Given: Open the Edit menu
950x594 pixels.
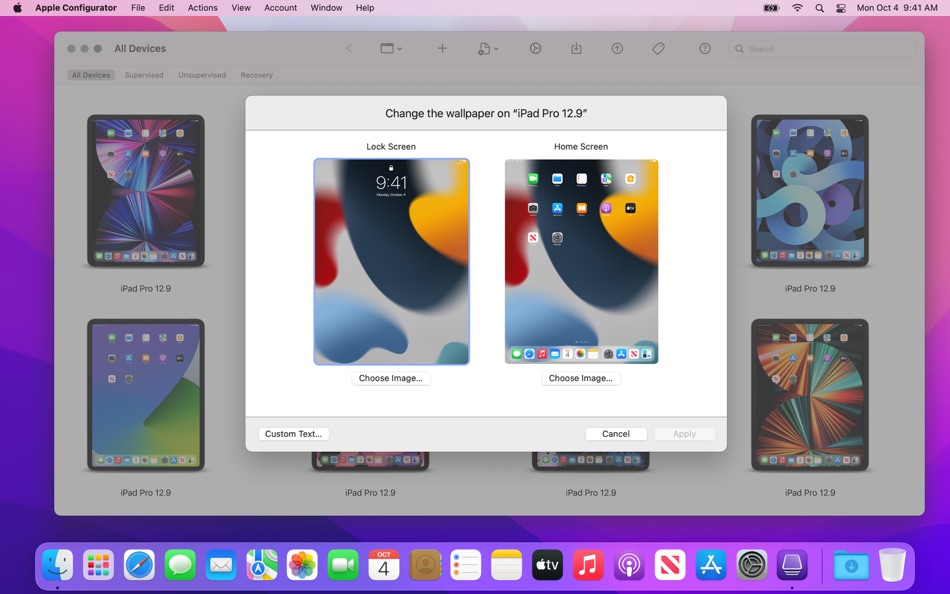Looking at the screenshot, I should (166, 8).
